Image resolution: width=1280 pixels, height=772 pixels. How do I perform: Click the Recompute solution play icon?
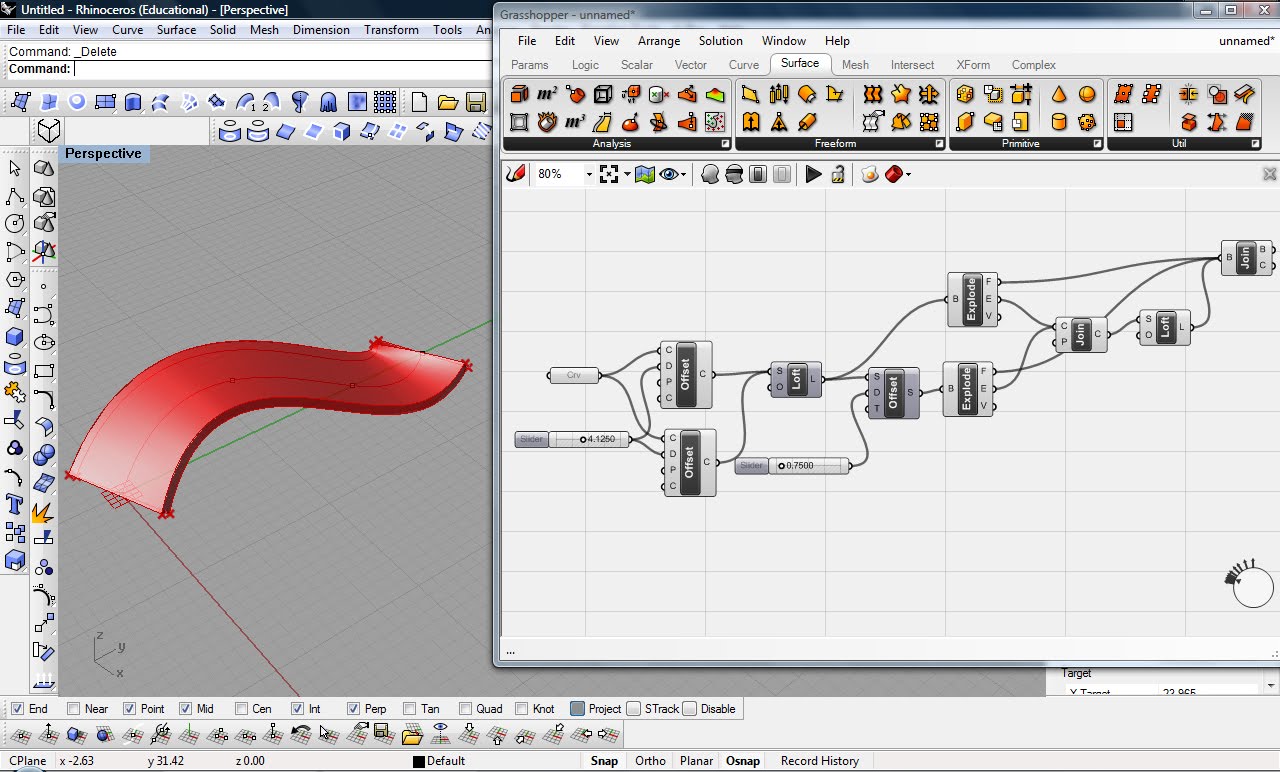[x=813, y=173]
